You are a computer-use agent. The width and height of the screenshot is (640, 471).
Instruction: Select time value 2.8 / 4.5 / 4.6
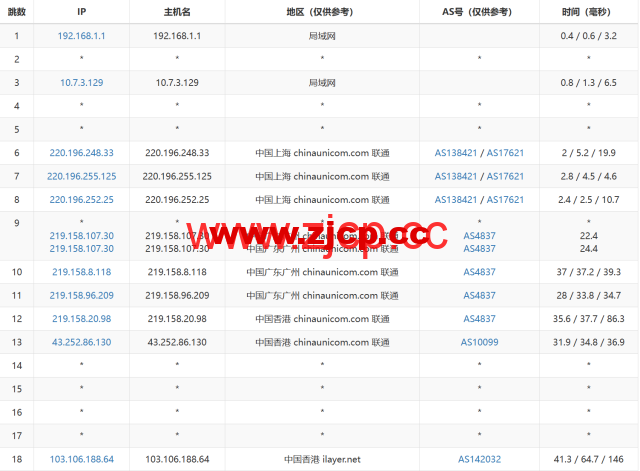coord(589,176)
